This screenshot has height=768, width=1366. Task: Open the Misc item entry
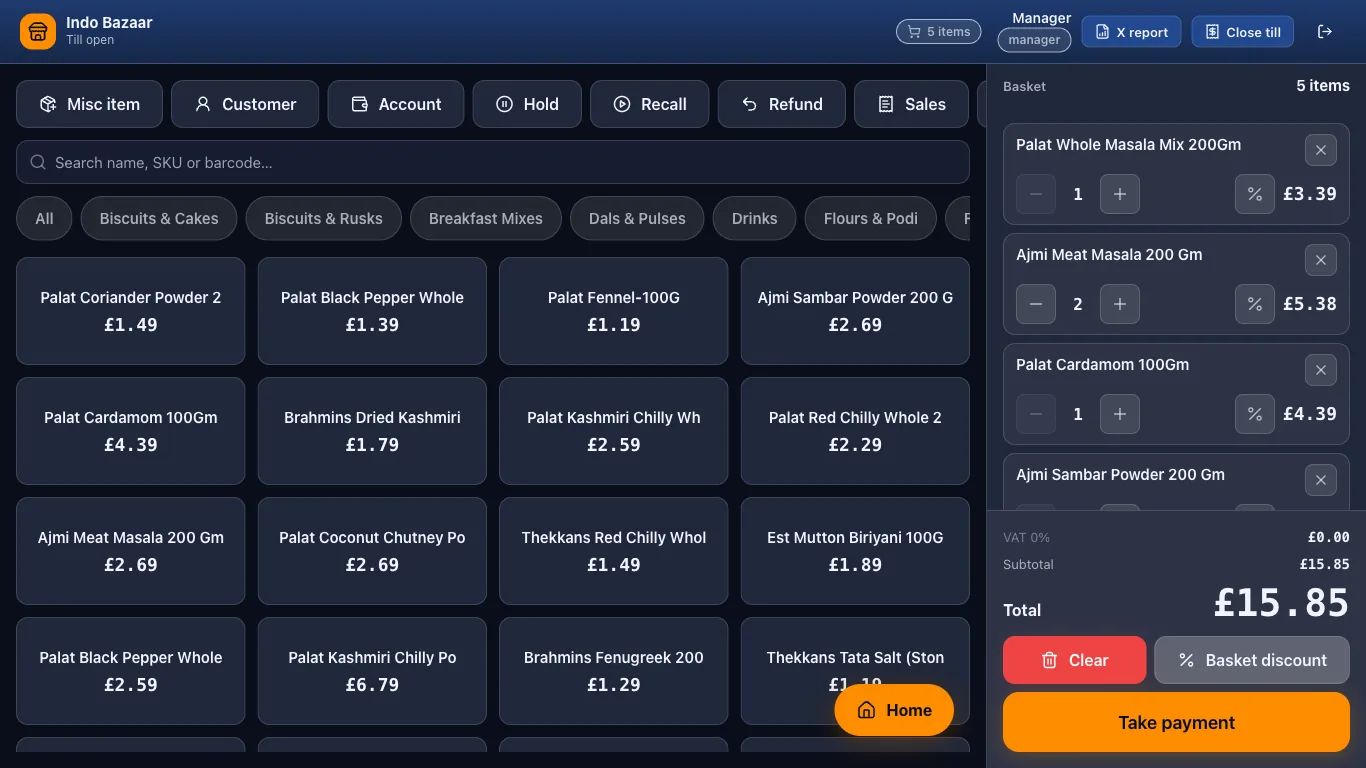(x=89, y=104)
